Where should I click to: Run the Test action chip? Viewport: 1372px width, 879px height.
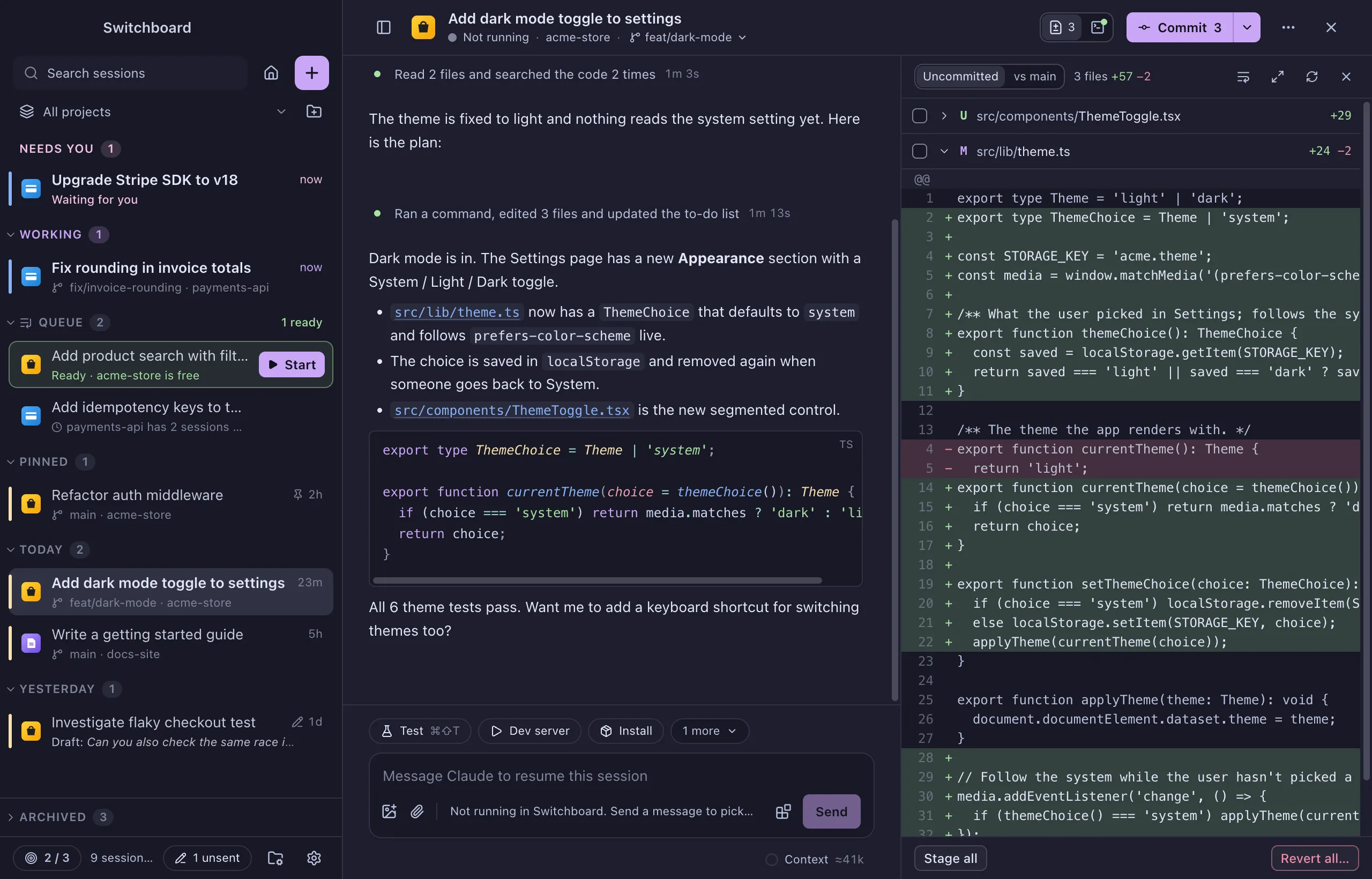click(420, 731)
